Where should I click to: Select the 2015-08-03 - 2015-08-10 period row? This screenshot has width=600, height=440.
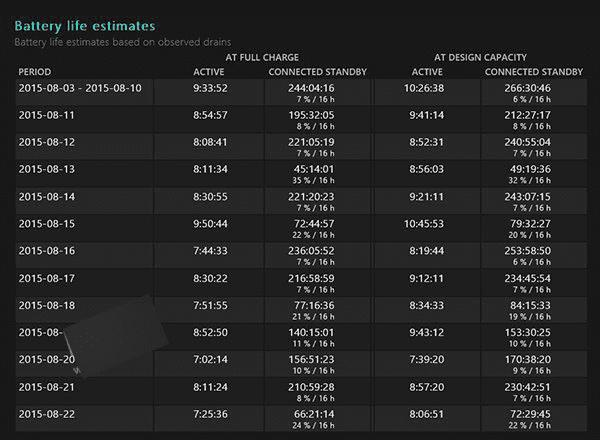[80, 88]
